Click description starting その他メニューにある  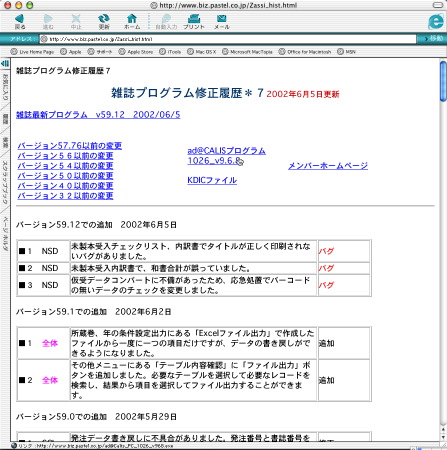click(191, 380)
